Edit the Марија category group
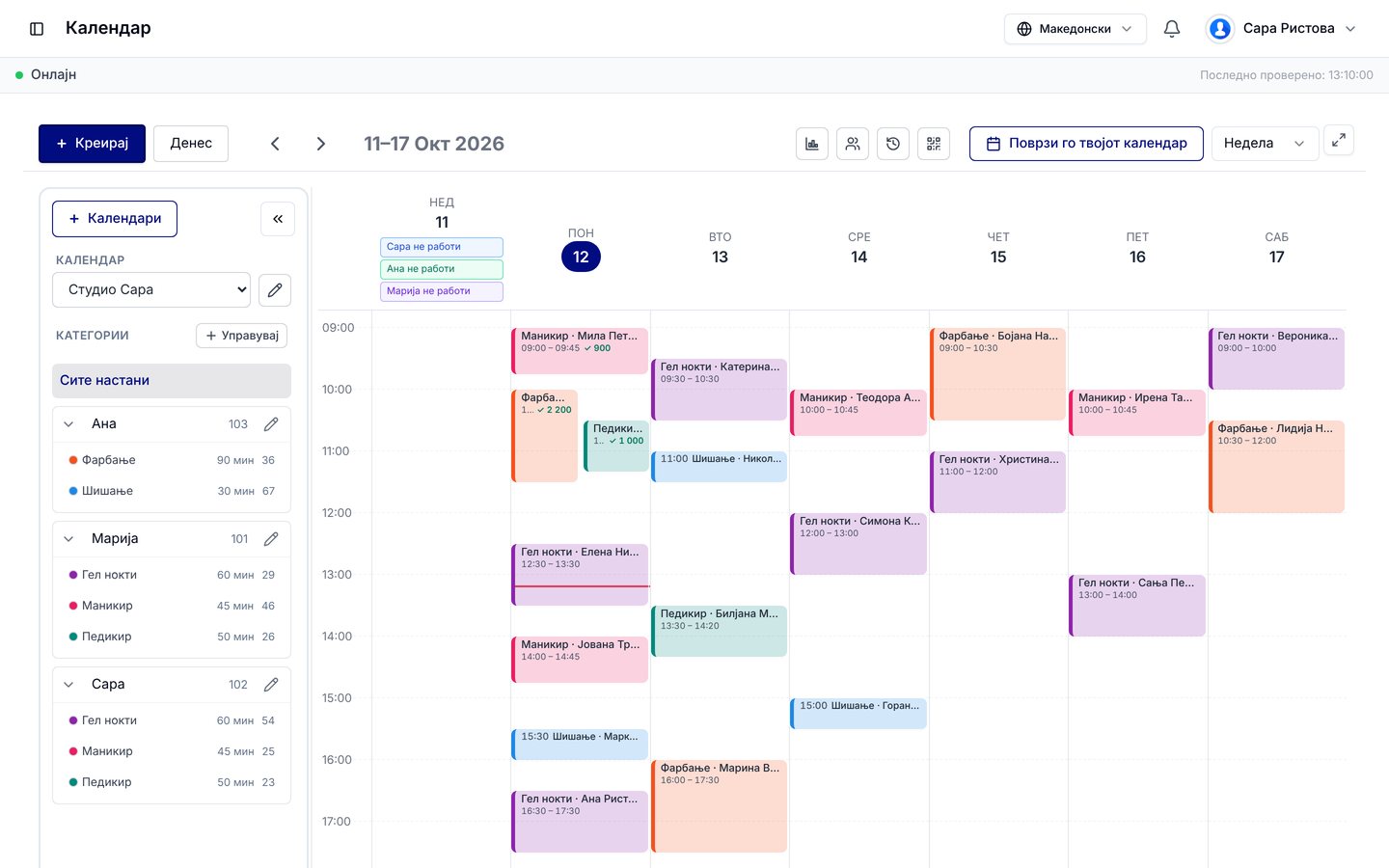The height and width of the screenshot is (868, 1389). click(x=271, y=539)
